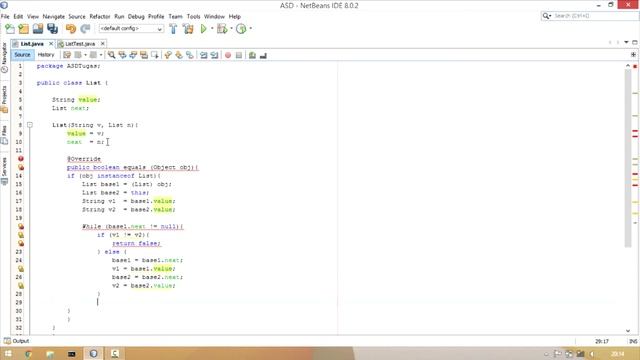Open the Help menu
This screenshot has width=640, height=360.
[234, 16]
